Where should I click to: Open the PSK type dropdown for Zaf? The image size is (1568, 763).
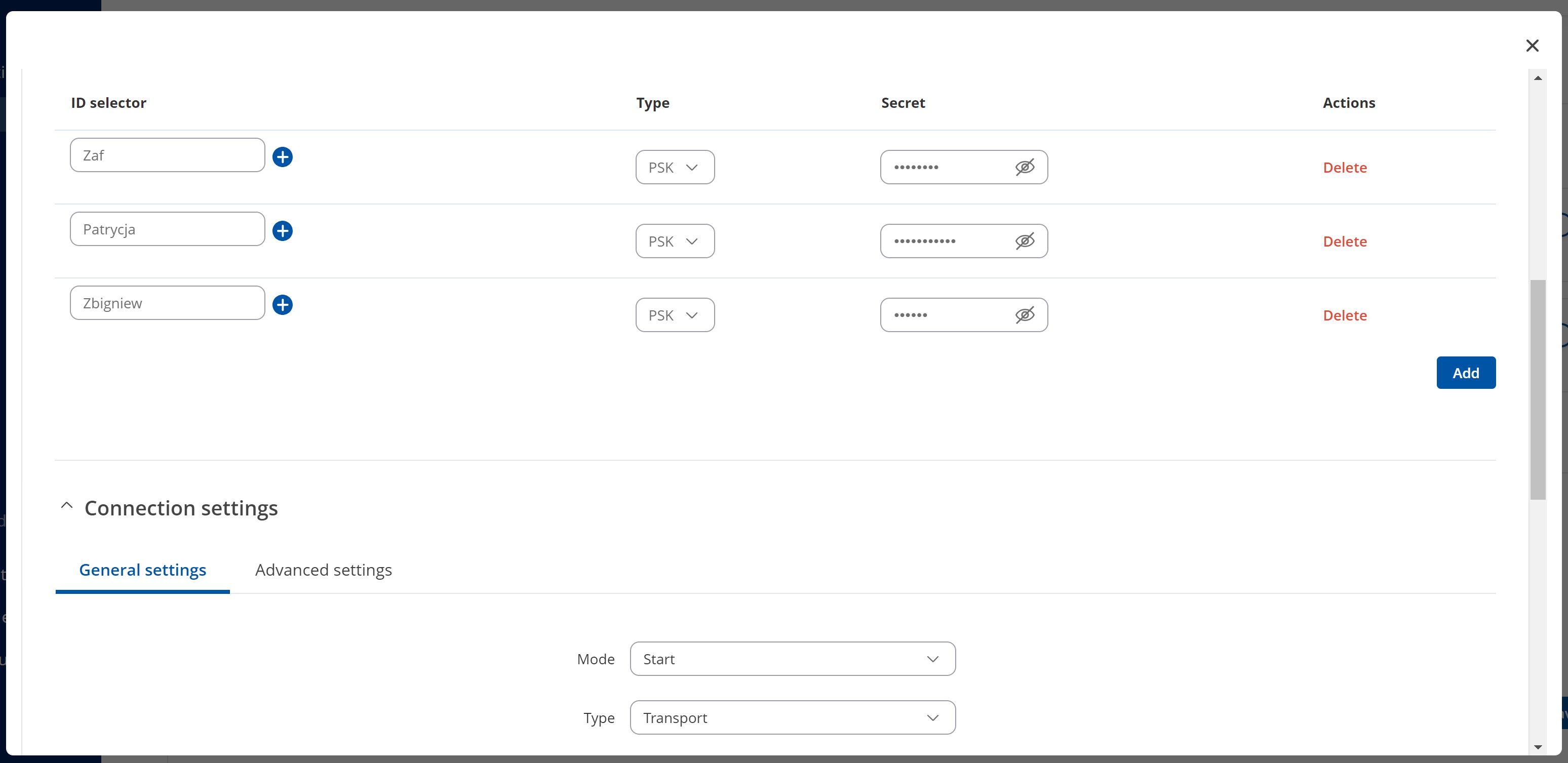click(675, 167)
